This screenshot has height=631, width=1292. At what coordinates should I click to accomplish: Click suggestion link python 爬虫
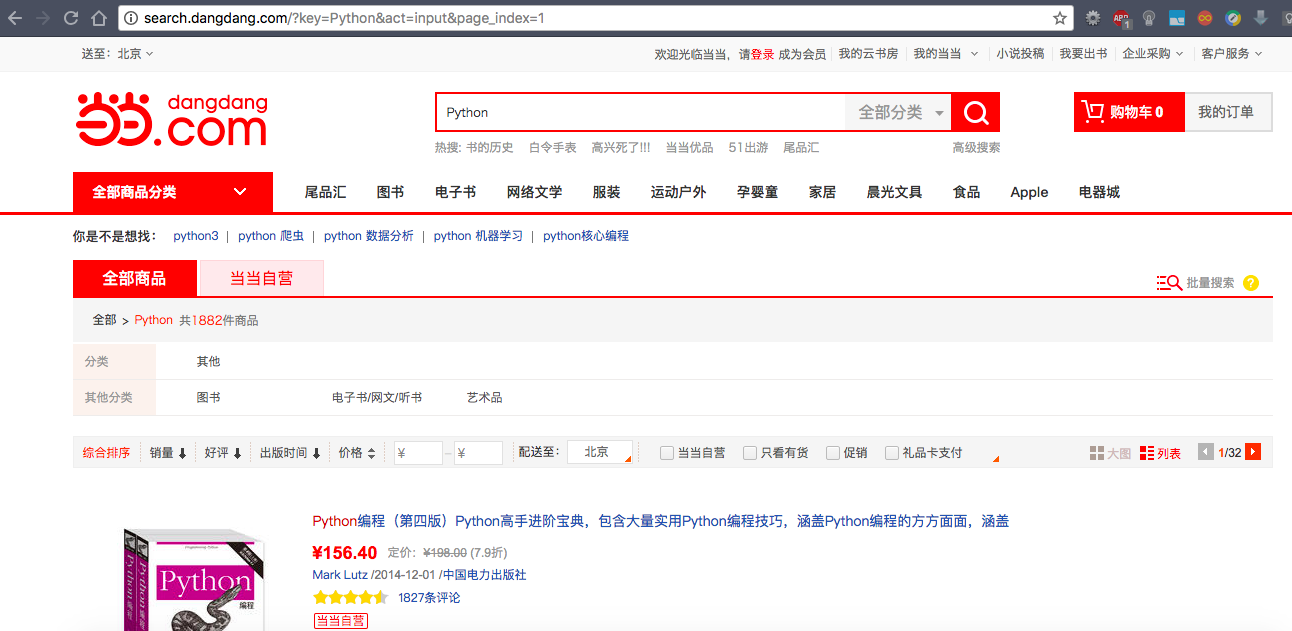(271, 236)
